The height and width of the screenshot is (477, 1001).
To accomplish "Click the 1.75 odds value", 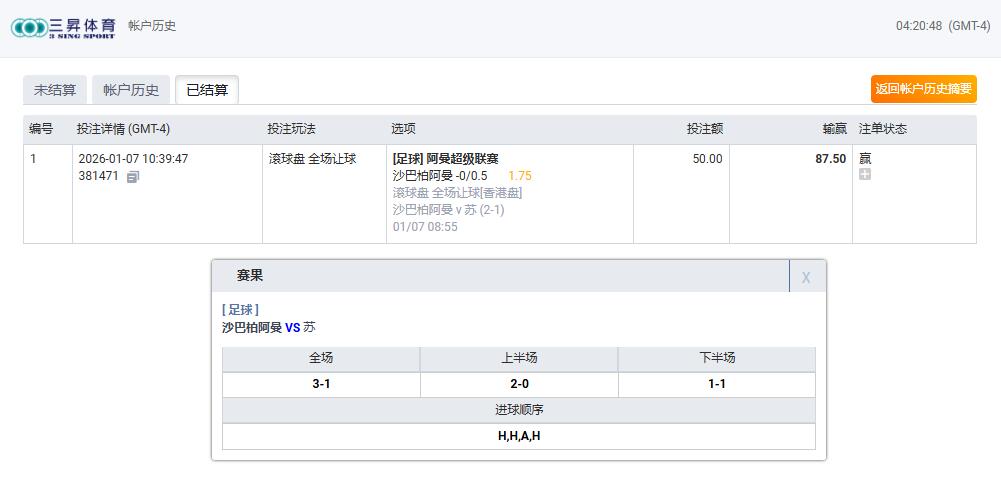I will pyautogui.click(x=520, y=176).
